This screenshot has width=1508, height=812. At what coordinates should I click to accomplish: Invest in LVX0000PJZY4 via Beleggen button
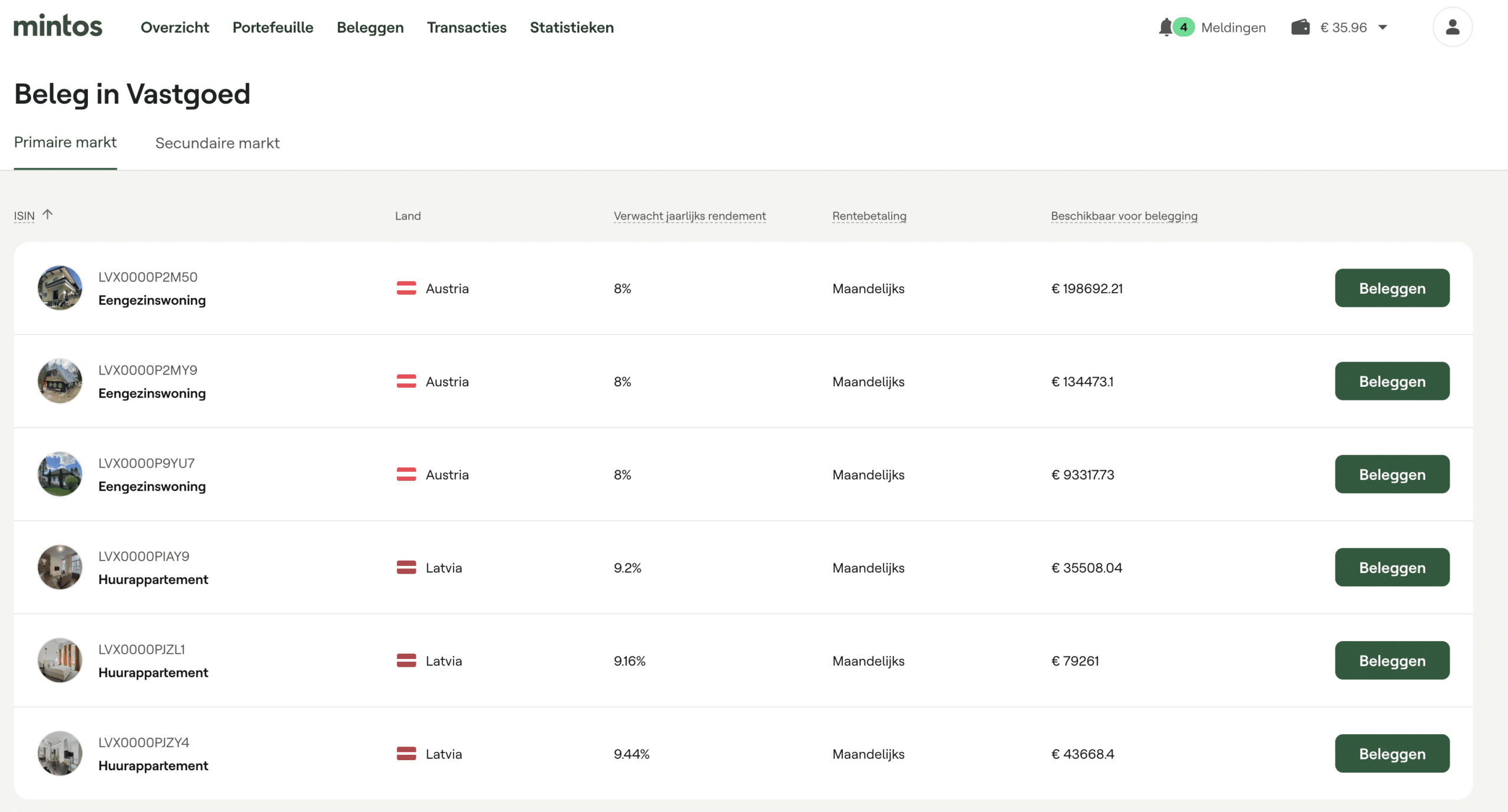[x=1391, y=754]
